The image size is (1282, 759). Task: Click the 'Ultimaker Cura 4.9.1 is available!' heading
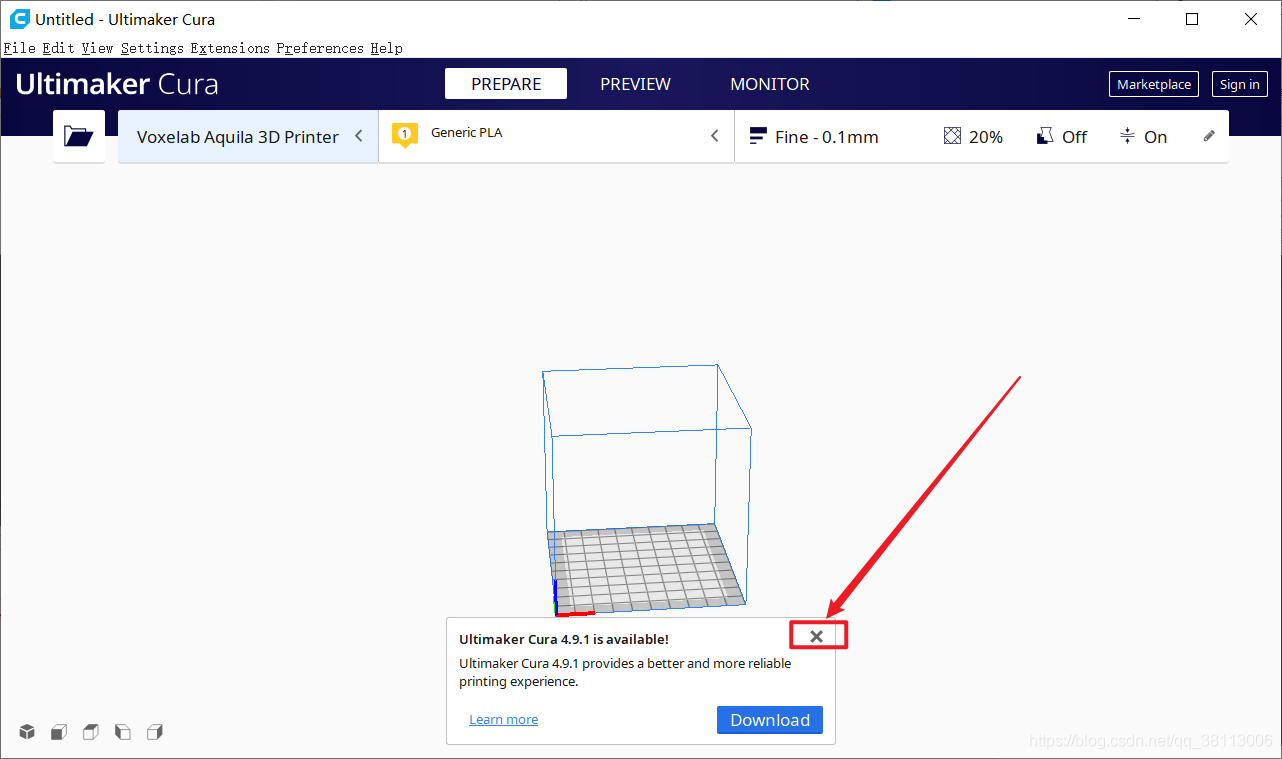564,639
